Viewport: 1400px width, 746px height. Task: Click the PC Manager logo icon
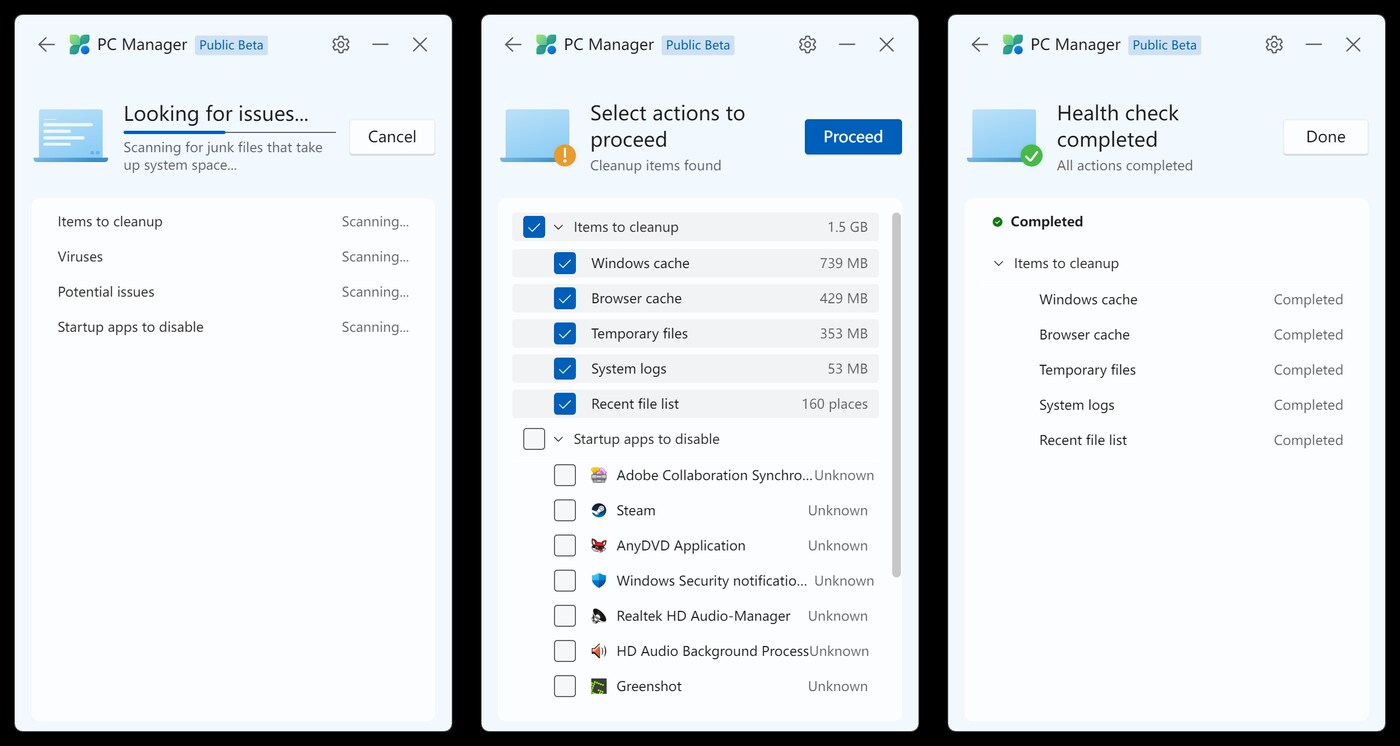[546, 44]
